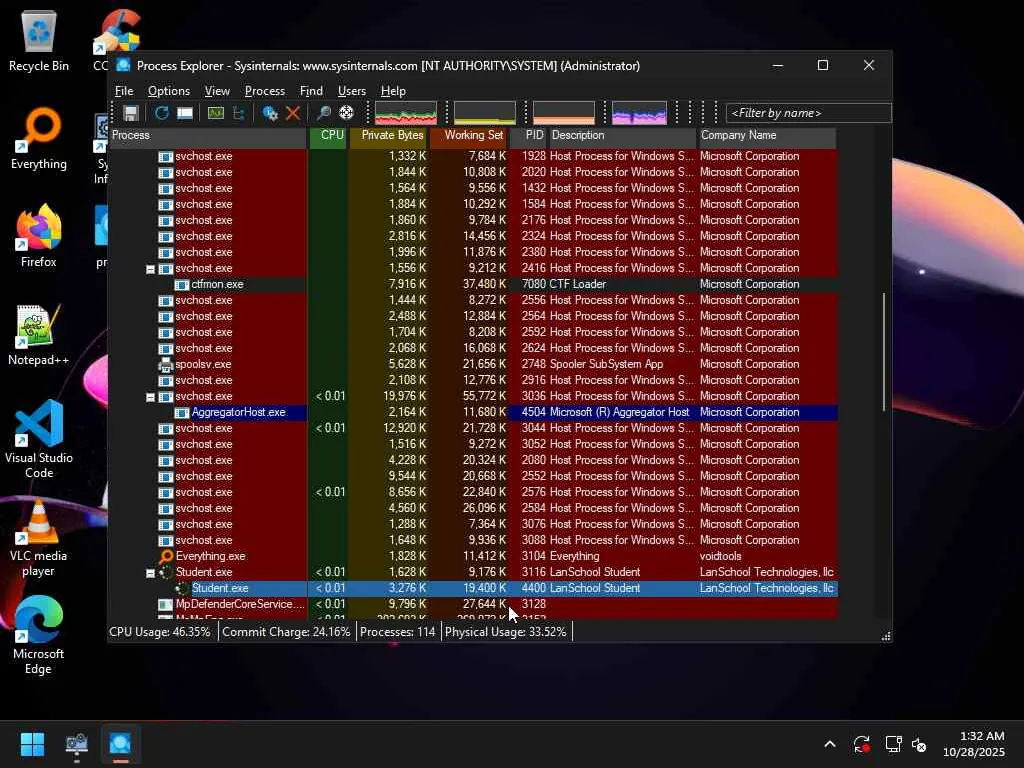Click the yellow commit history mini graph

pyautogui.click(x=485, y=113)
